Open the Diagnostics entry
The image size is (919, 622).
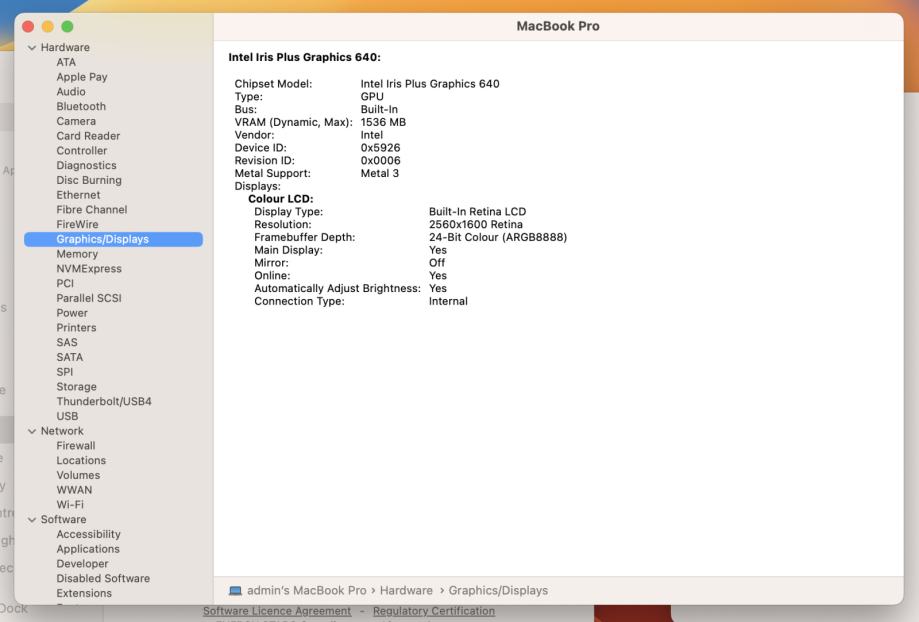(x=86, y=165)
